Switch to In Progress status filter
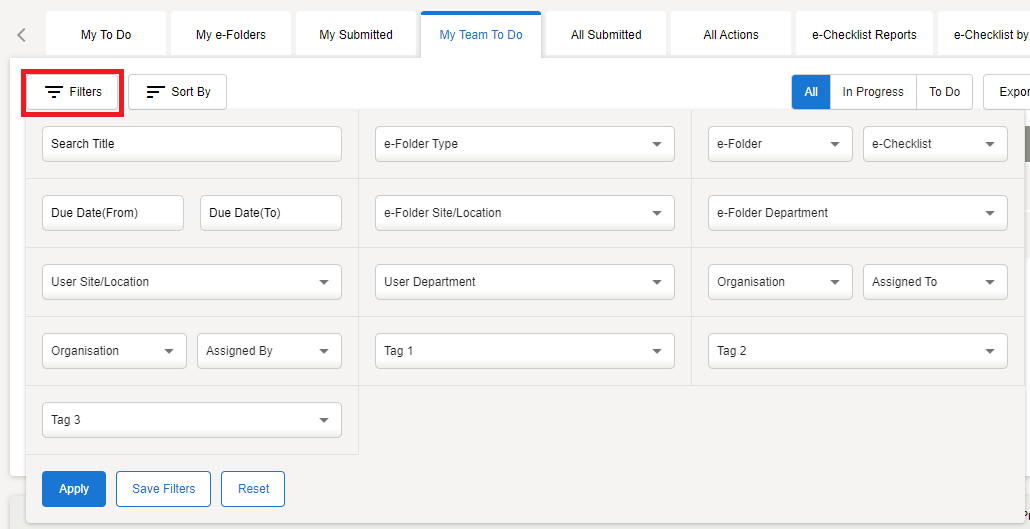1030x529 pixels. click(x=872, y=92)
